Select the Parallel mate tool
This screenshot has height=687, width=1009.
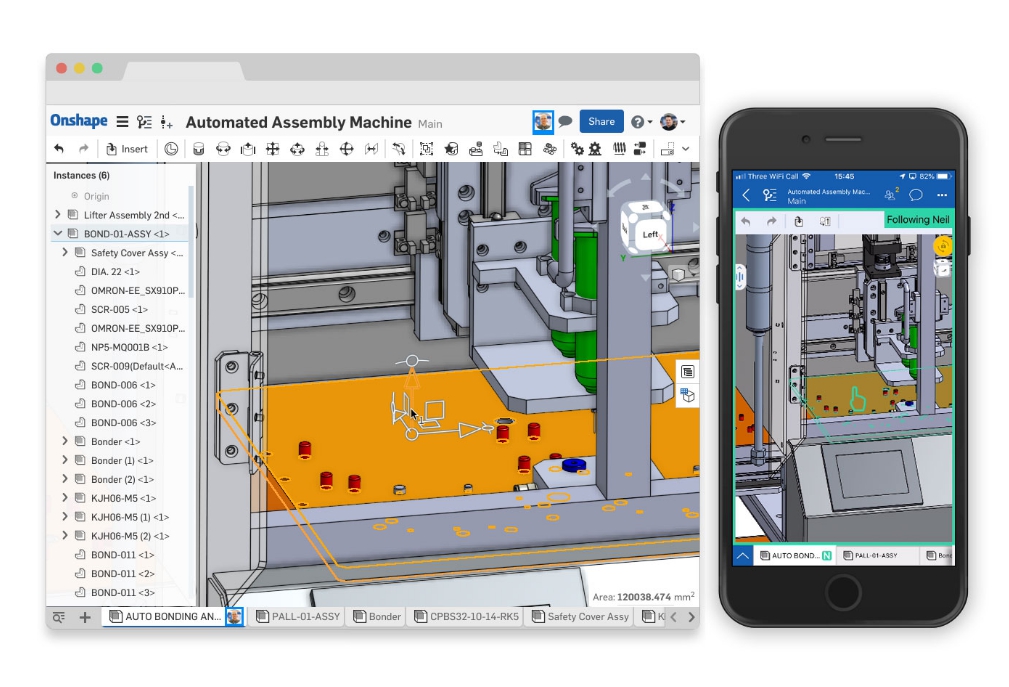[x=371, y=149]
